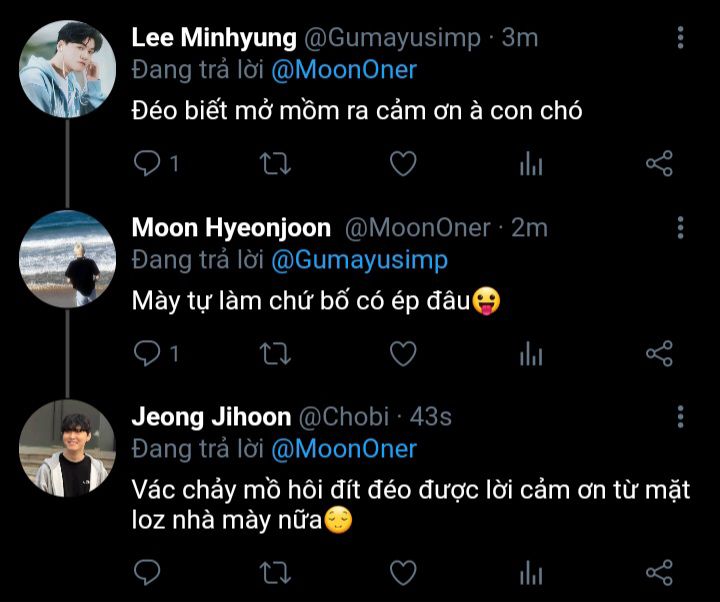
Task: Reply to Jeong Jihoon's tweet
Action: [x=147, y=572]
